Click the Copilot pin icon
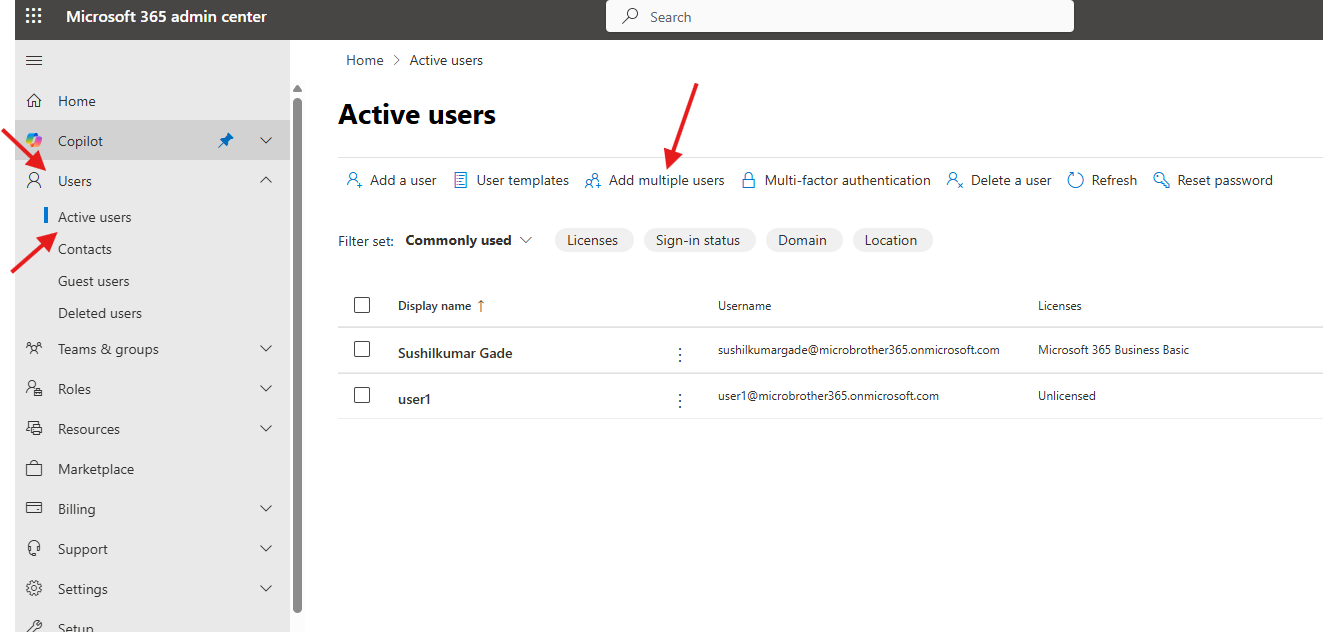The width and height of the screenshot is (1323, 632). tap(226, 141)
